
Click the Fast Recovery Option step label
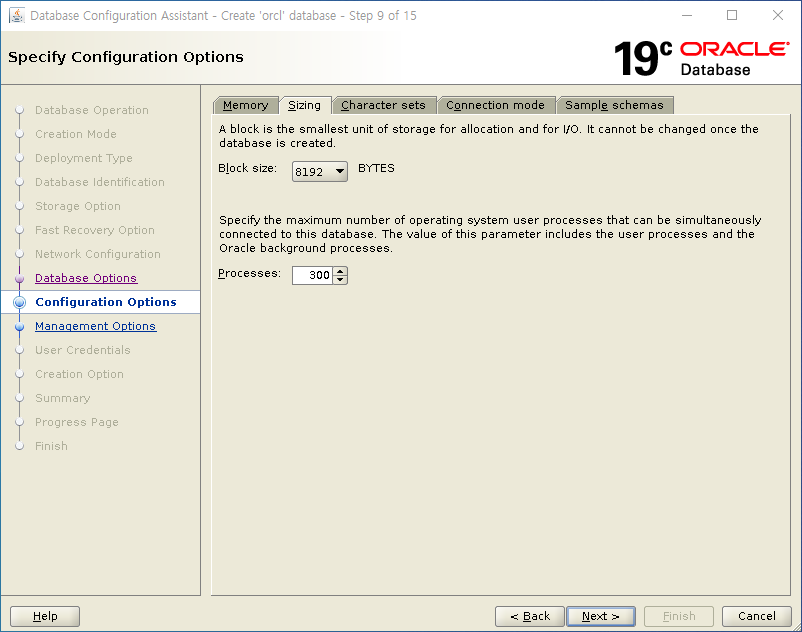tap(95, 230)
